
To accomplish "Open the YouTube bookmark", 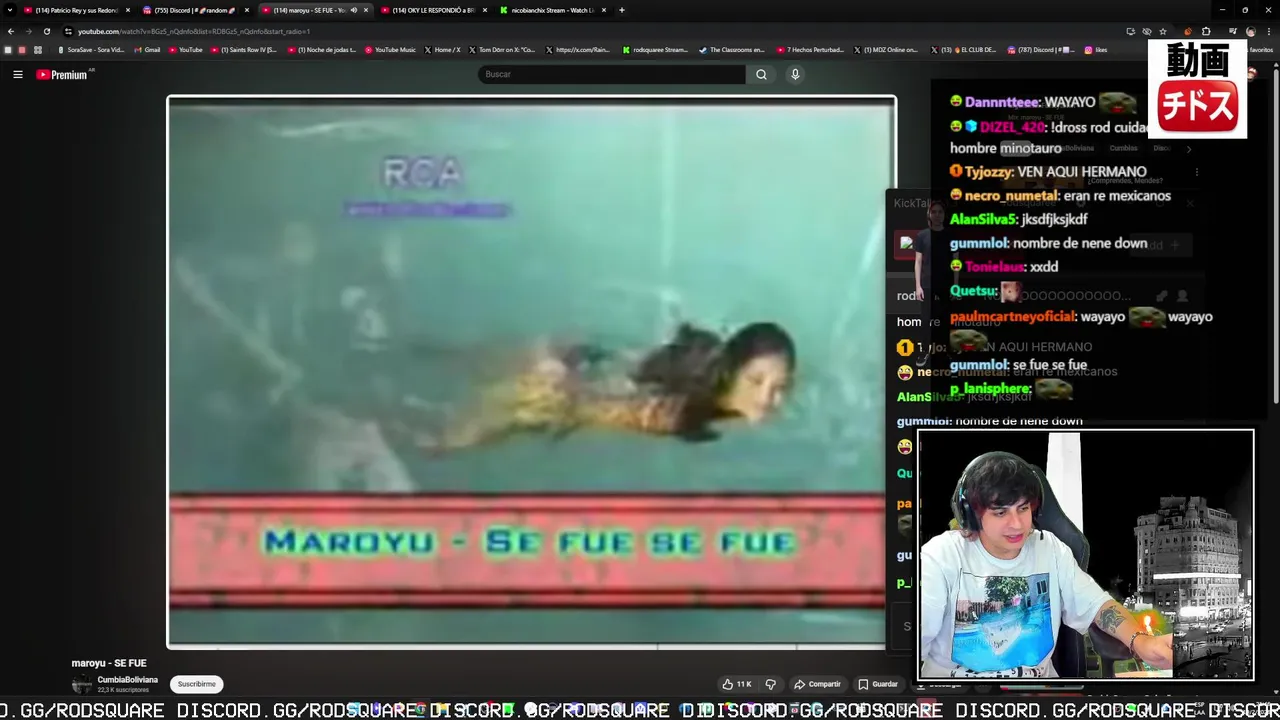I will [x=185, y=50].
